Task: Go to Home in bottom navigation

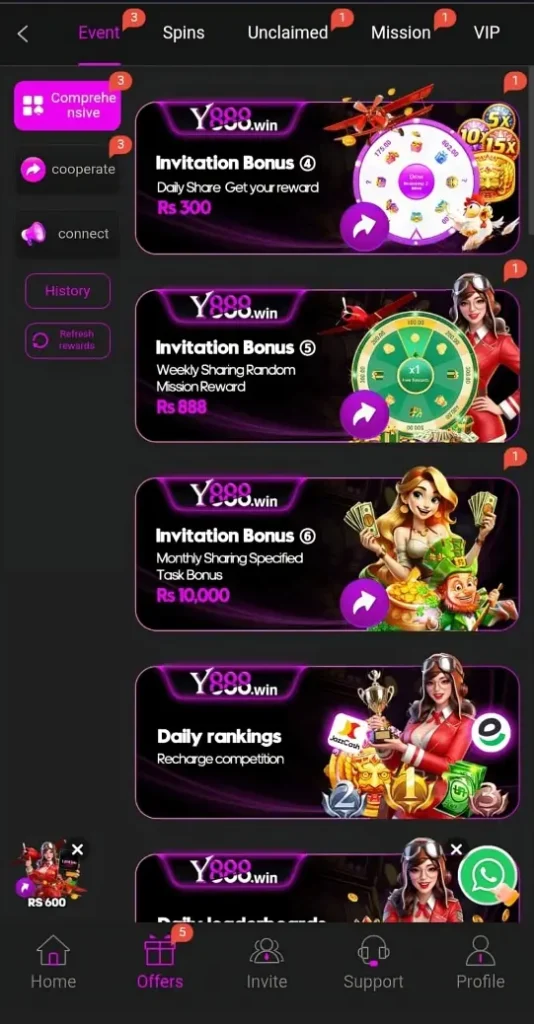Action: click(54, 962)
